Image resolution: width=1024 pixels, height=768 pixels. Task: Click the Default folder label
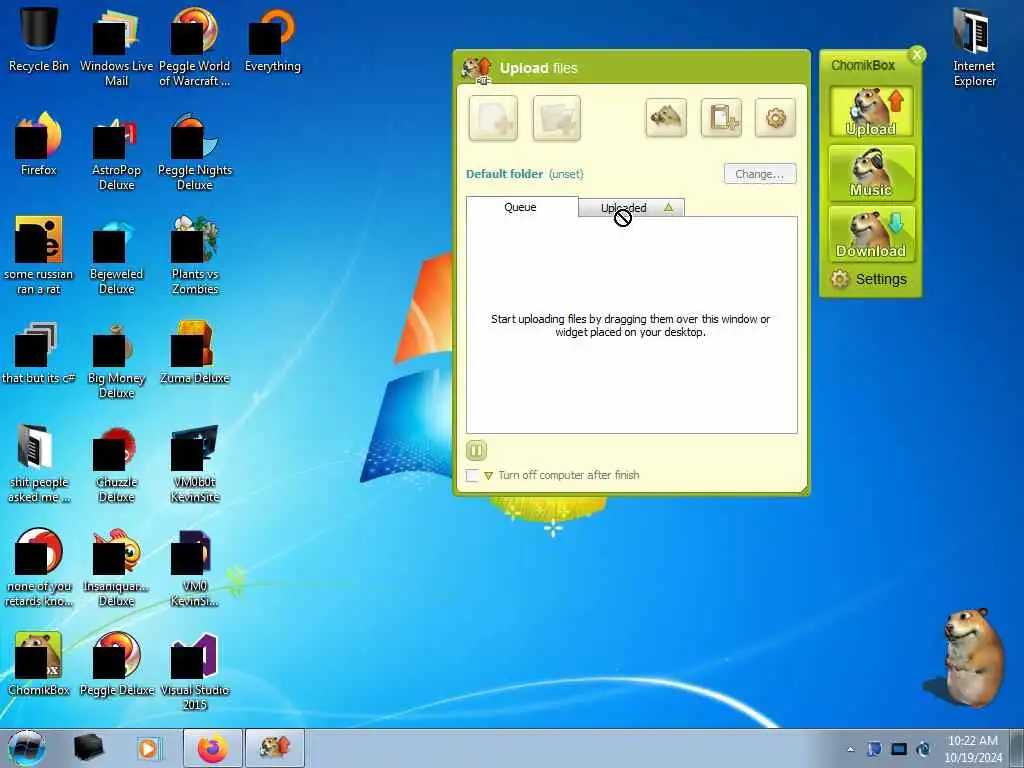tap(504, 174)
